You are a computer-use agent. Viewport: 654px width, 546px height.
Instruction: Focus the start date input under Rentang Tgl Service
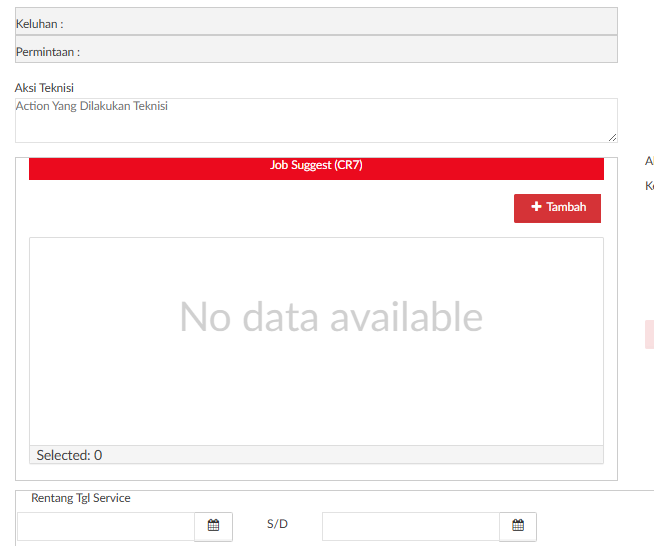pos(106,526)
